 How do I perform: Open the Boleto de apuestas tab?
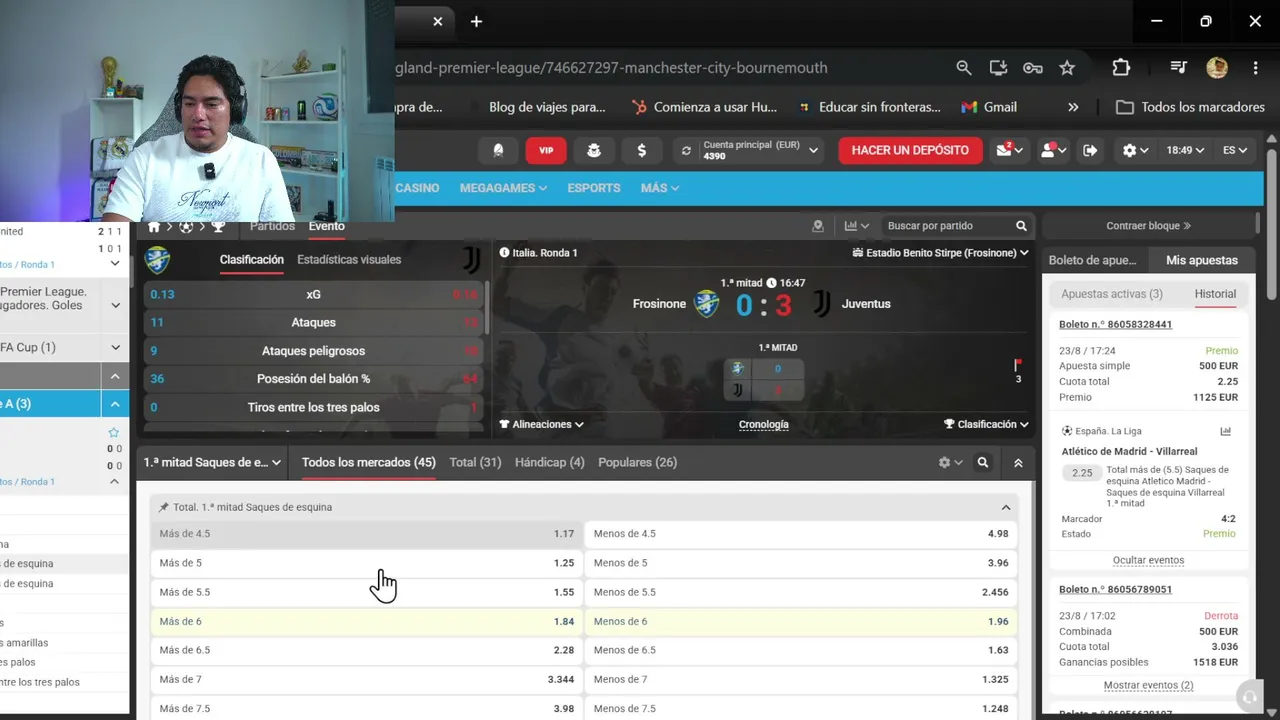click(x=1093, y=260)
